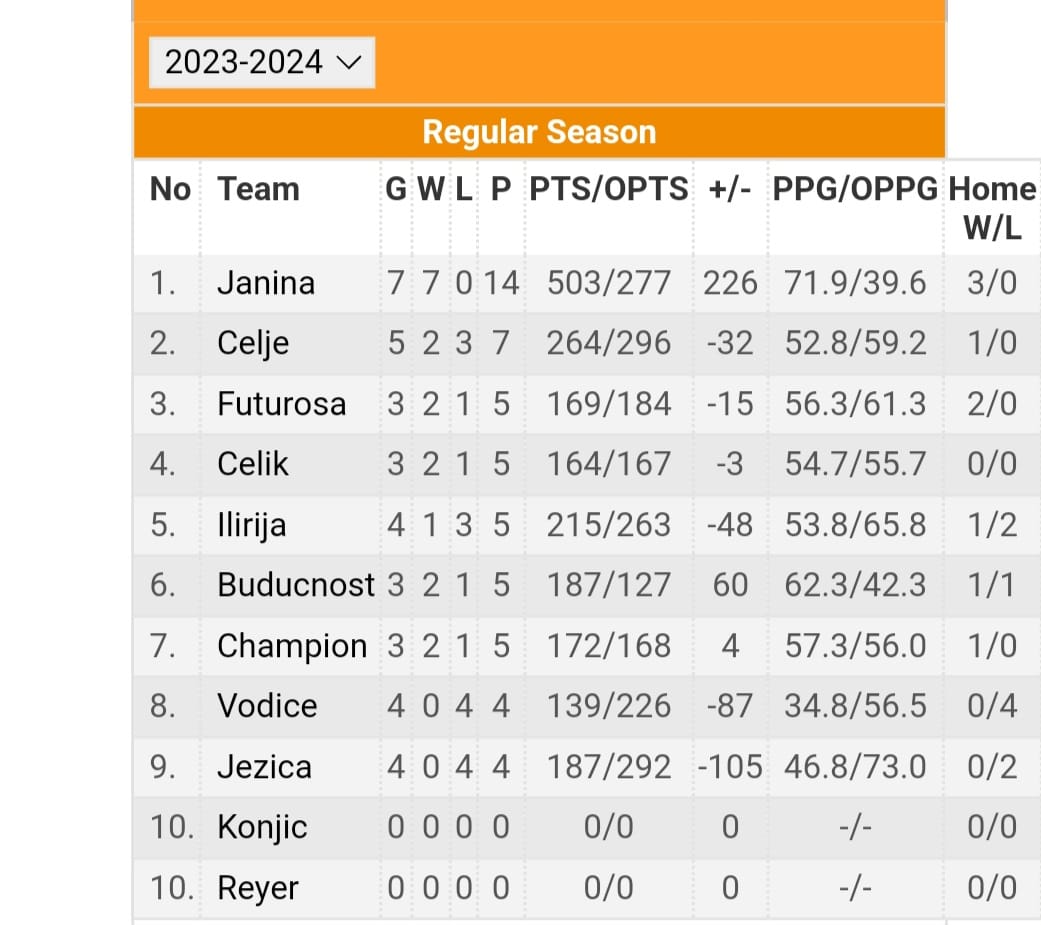Click the Regular Season header
This screenshot has width=1041, height=925.
(x=539, y=132)
